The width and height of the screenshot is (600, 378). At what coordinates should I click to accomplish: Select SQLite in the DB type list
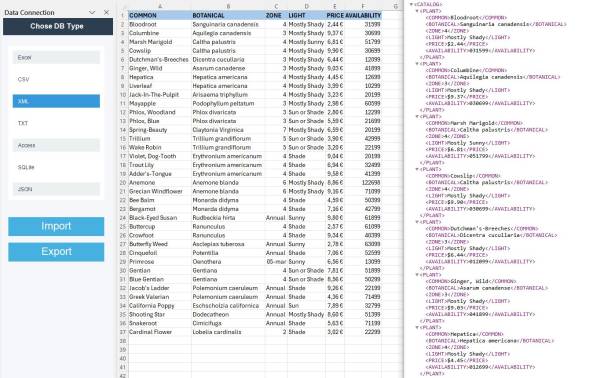coord(56,167)
